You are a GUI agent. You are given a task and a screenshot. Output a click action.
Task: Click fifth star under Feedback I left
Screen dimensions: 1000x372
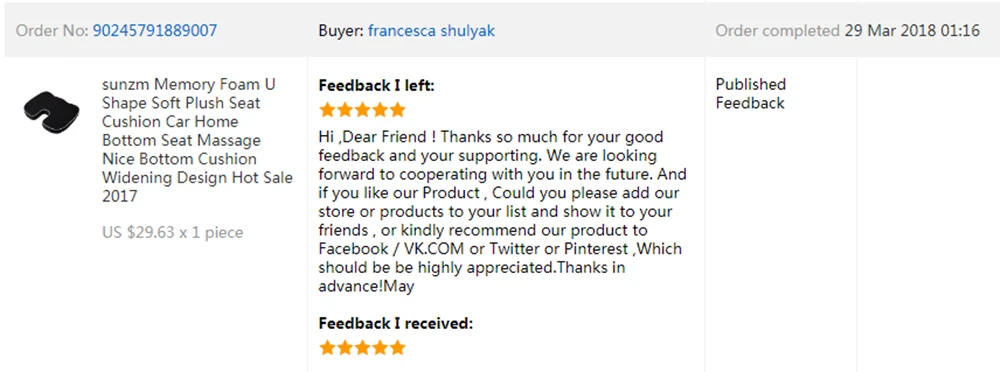click(x=397, y=110)
